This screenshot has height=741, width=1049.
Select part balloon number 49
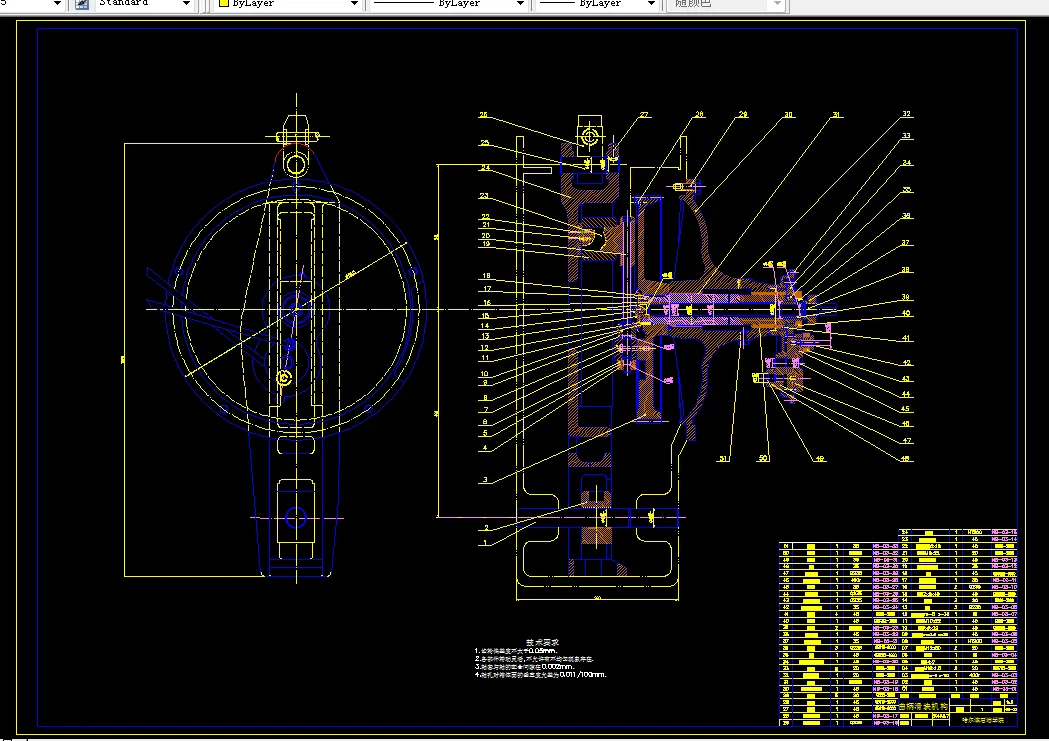pos(820,459)
